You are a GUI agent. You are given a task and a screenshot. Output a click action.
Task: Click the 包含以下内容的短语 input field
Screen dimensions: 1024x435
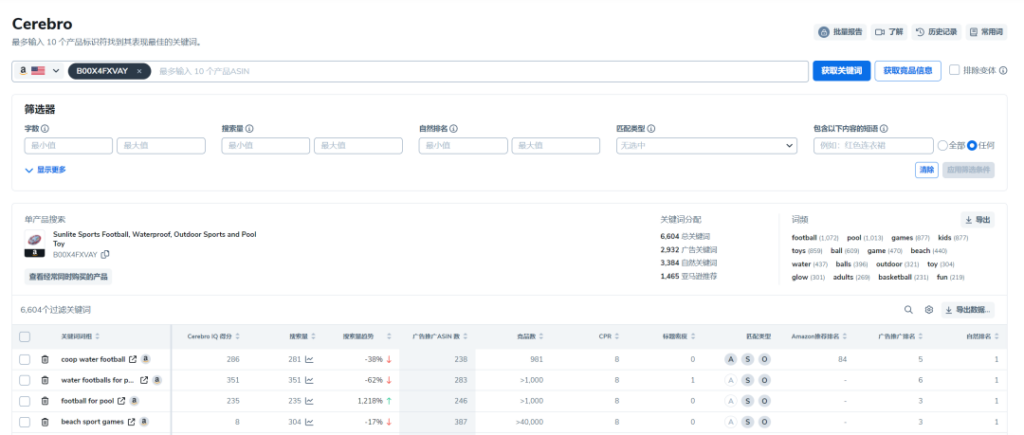point(872,146)
